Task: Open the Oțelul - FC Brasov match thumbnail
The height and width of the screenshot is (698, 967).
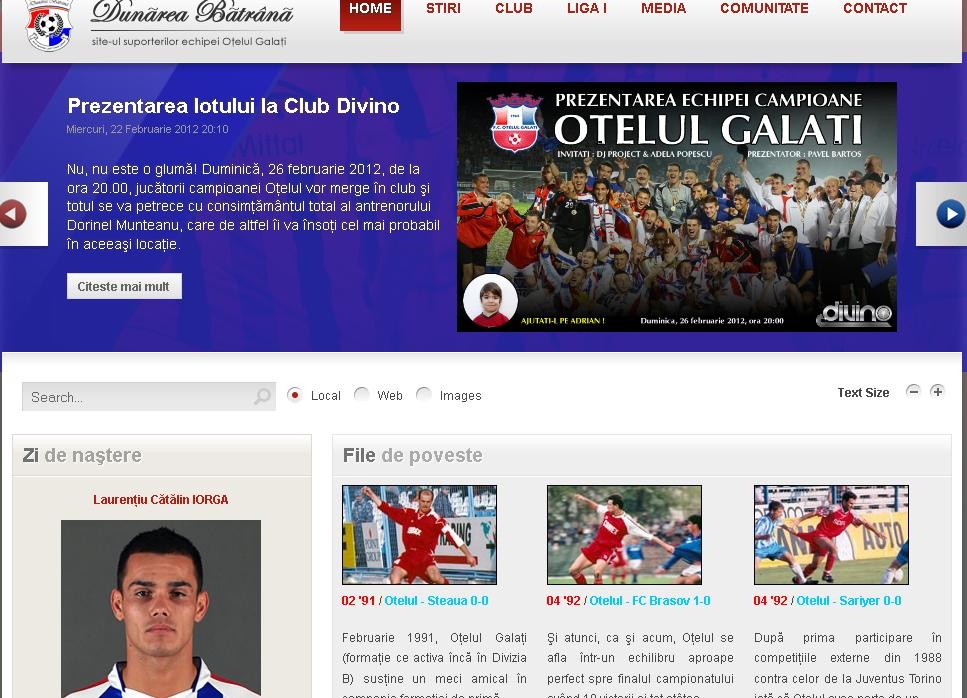Action: [624, 535]
